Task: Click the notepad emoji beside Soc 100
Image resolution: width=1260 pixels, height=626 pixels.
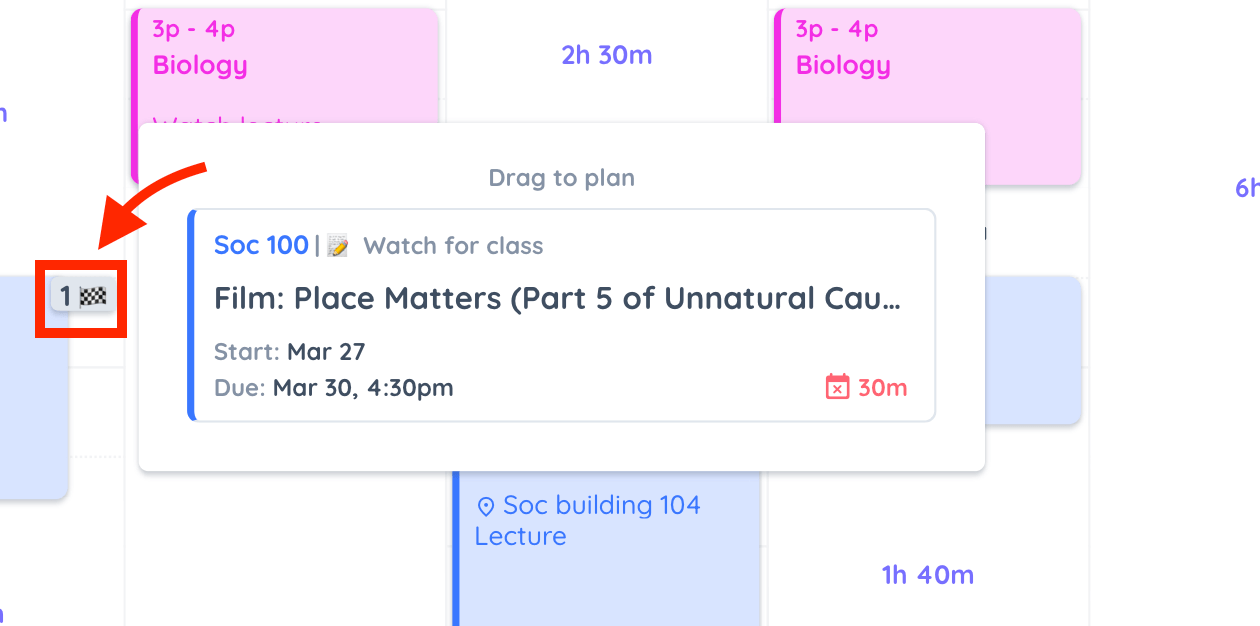Action: click(x=338, y=246)
